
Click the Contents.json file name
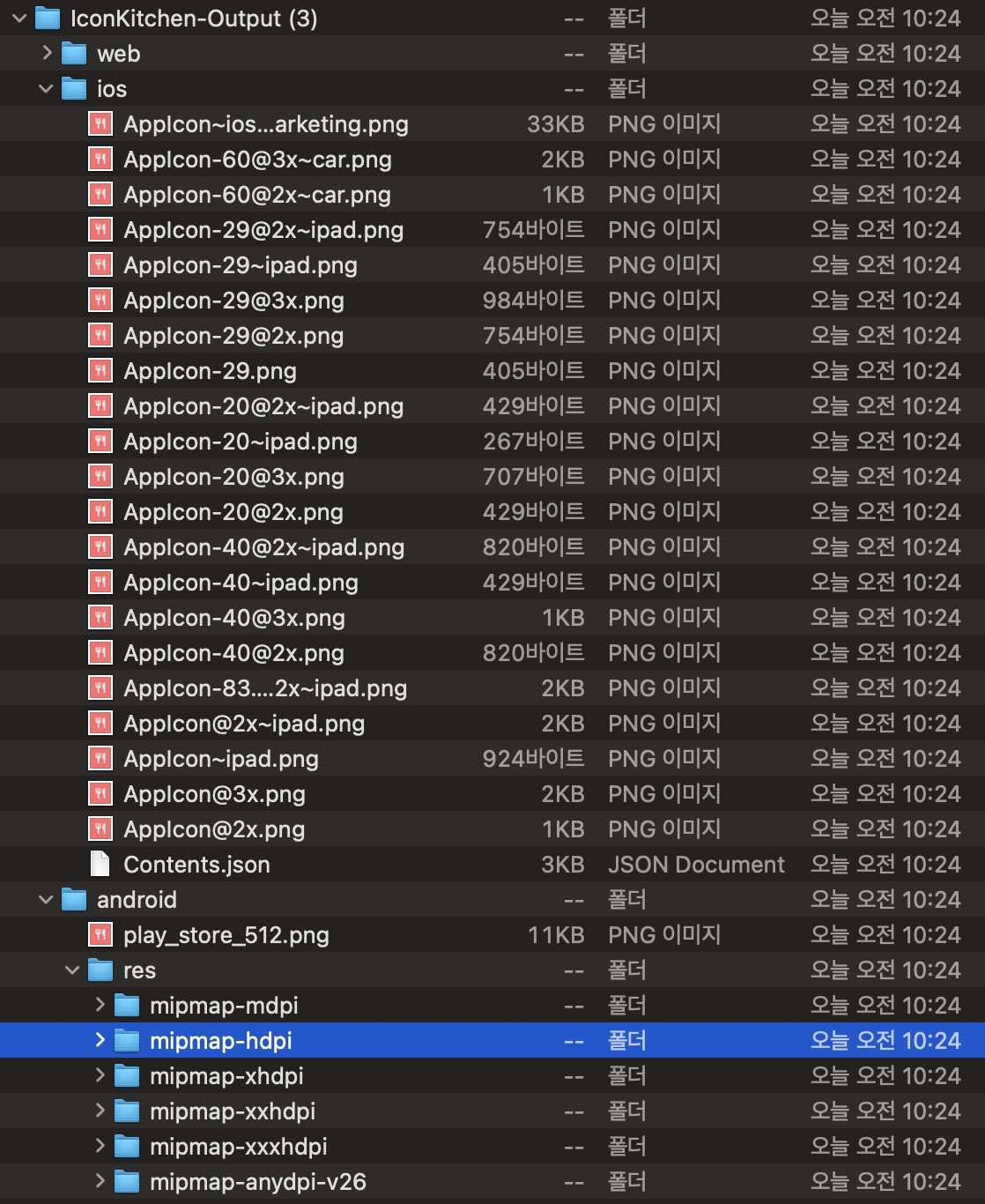(x=196, y=865)
